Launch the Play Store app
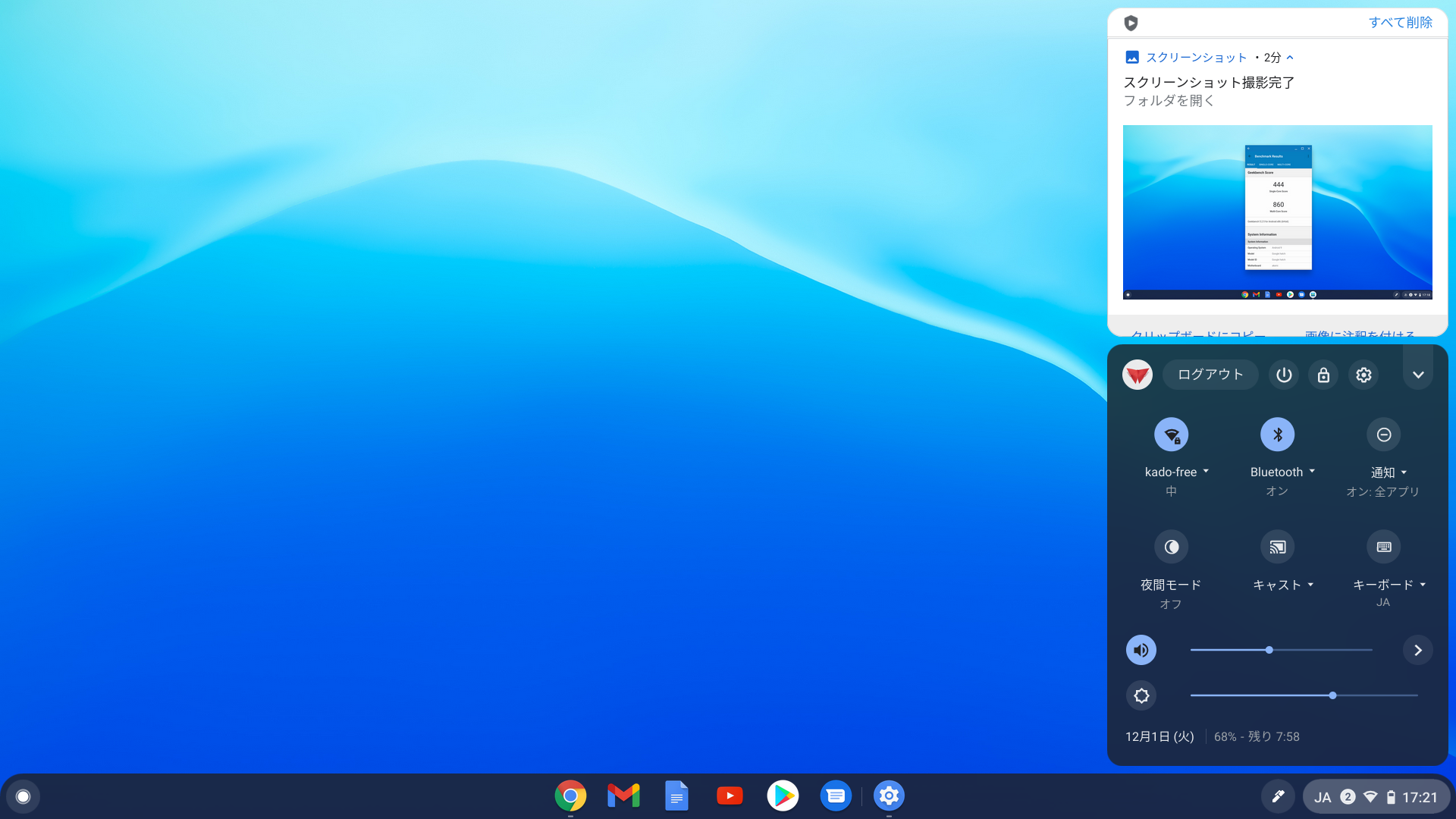This screenshot has width=1456, height=819. 783,795
